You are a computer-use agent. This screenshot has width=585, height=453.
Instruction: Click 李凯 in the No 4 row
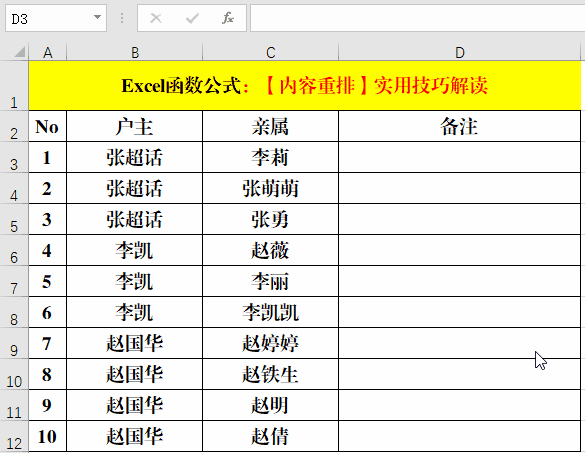[135, 250]
